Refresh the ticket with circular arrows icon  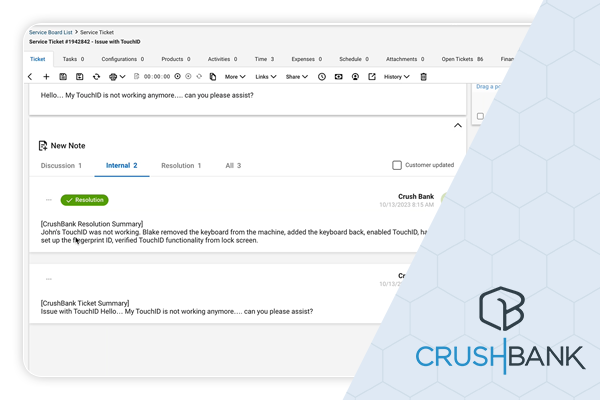[x=96, y=77]
